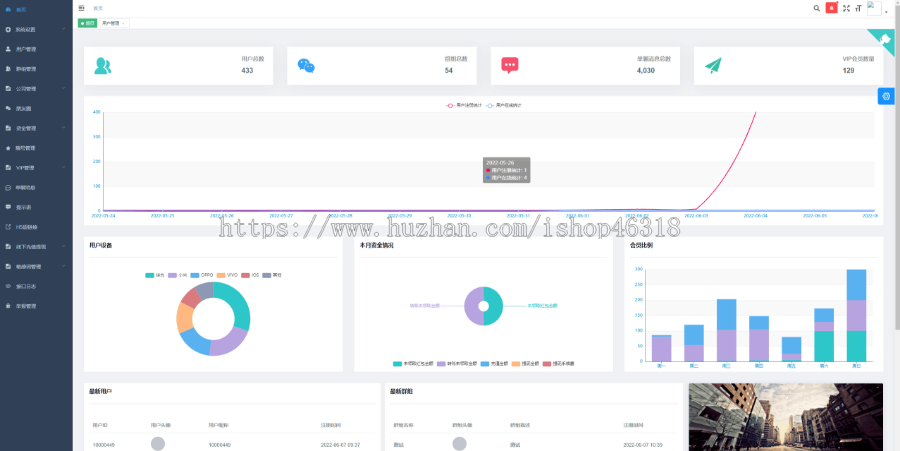Toggle the VIVO legend in the device chart

pos(227,275)
